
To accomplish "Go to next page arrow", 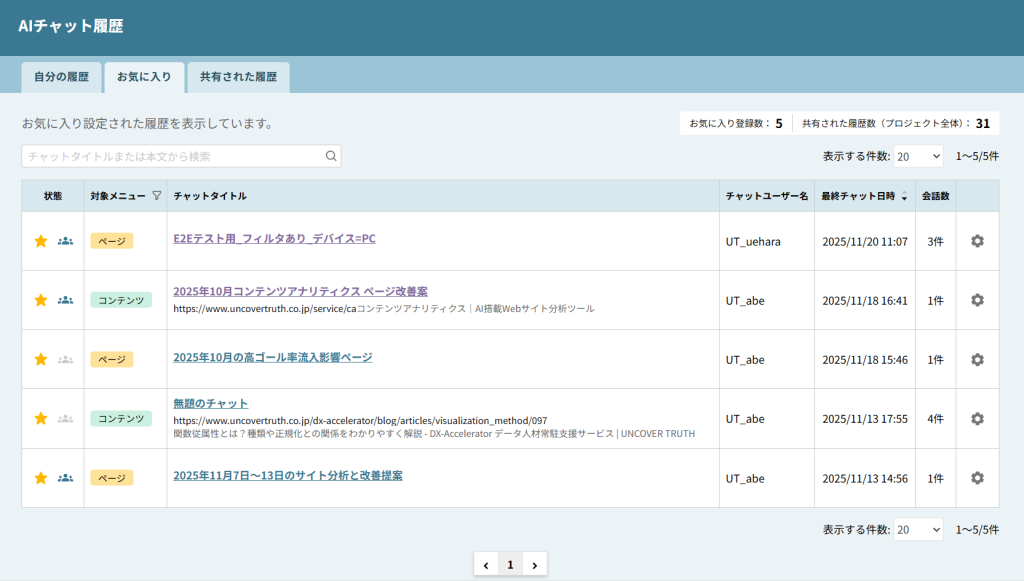I will coord(535,565).
